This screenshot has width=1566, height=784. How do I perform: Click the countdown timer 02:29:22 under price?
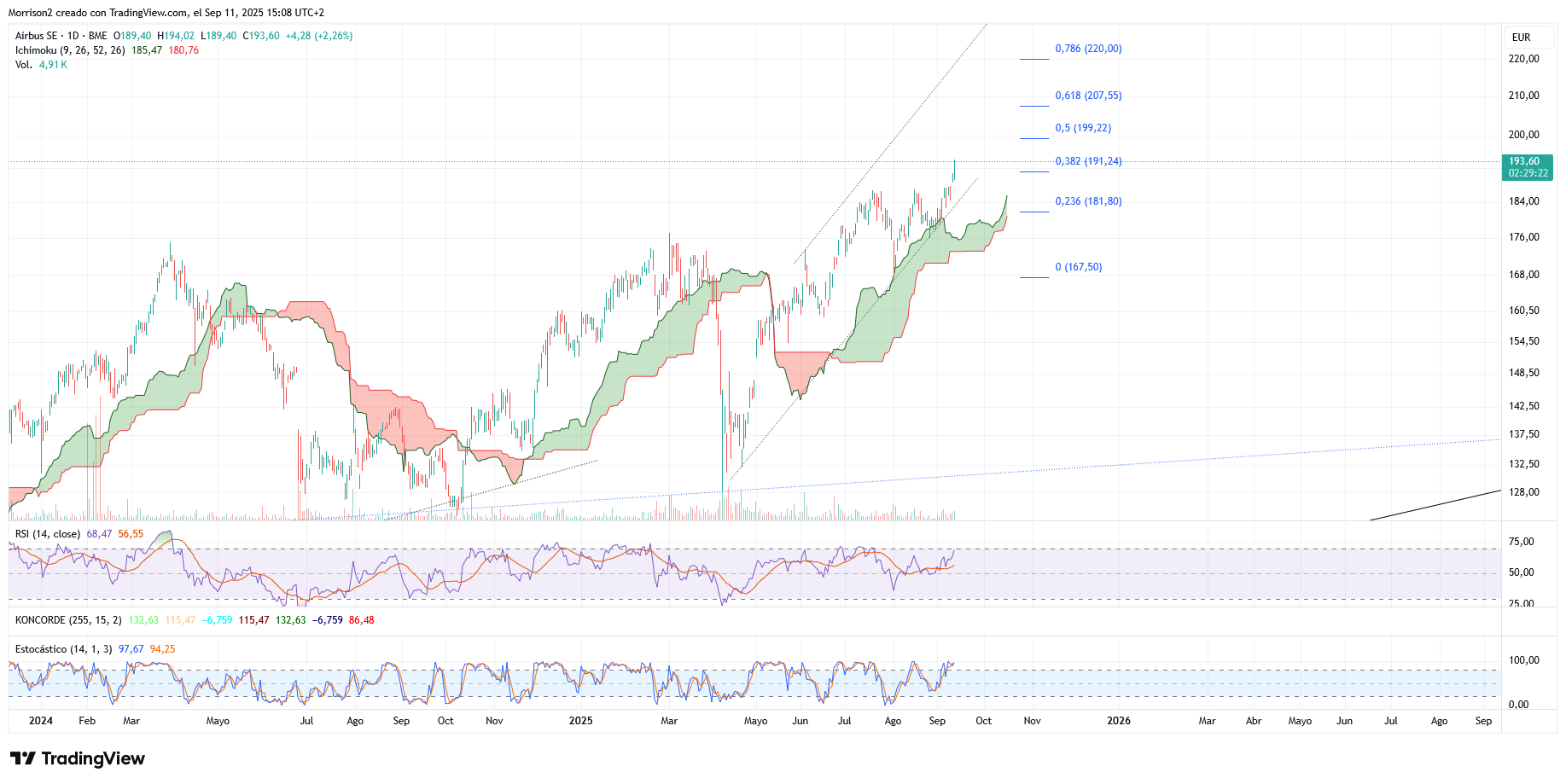1528,173
